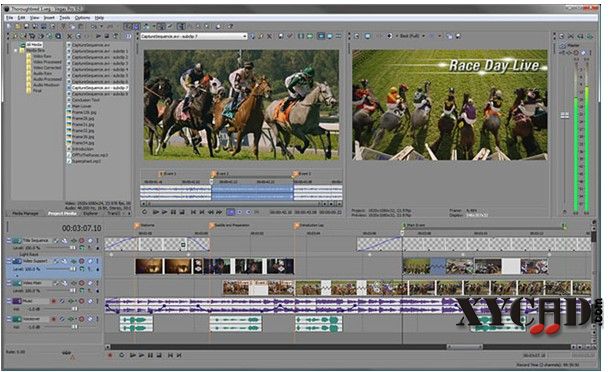This screenshot has height=372, width=609.
Task: Open the Edit menu
Action: pyautogui.click(x=21, y=17)
